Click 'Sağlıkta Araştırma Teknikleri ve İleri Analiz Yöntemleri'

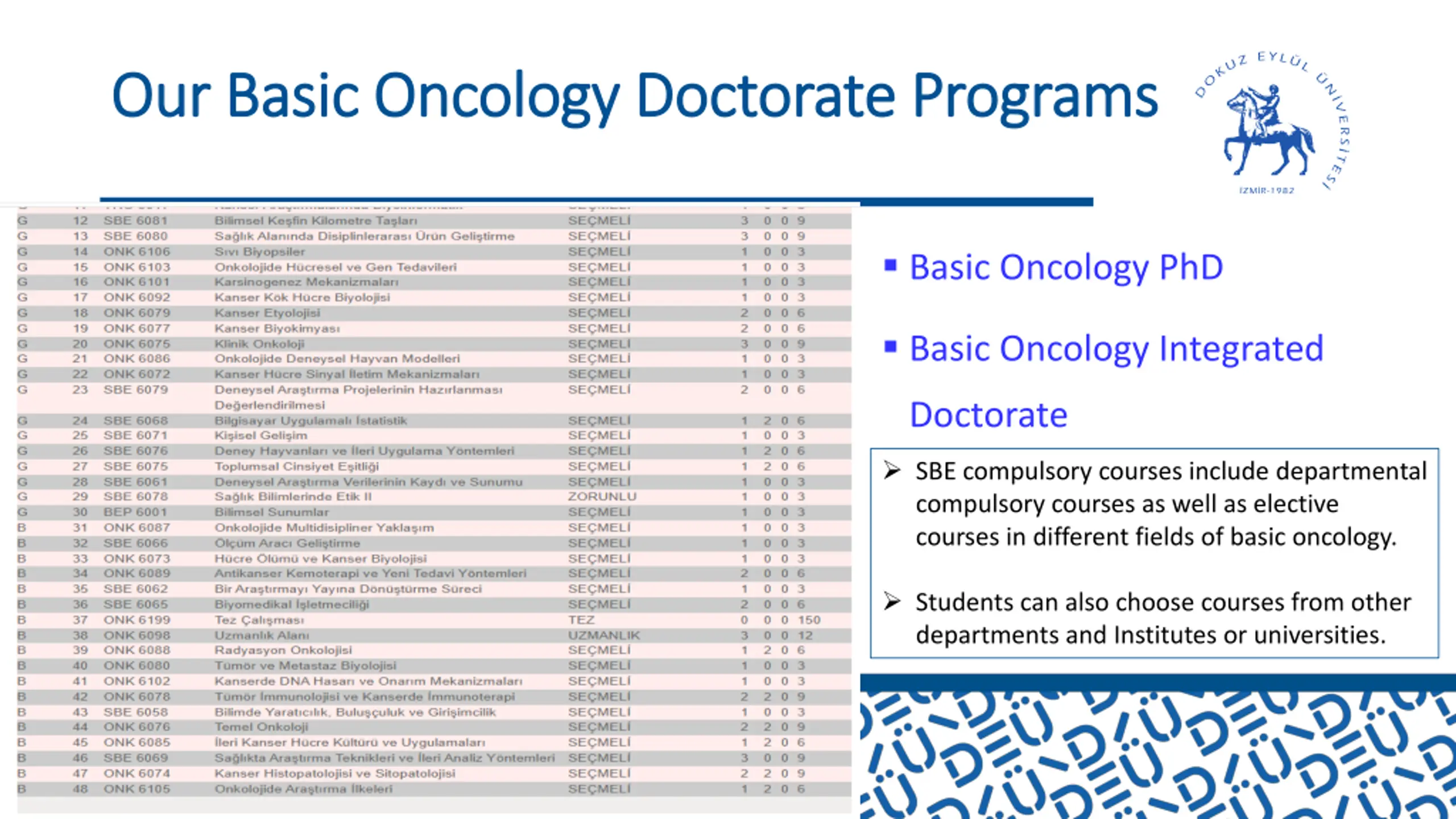384,758
